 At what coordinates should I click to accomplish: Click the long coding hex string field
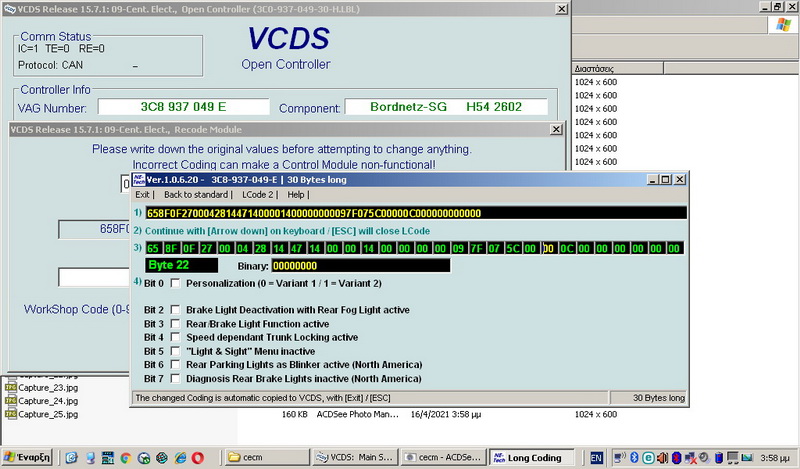416,213
